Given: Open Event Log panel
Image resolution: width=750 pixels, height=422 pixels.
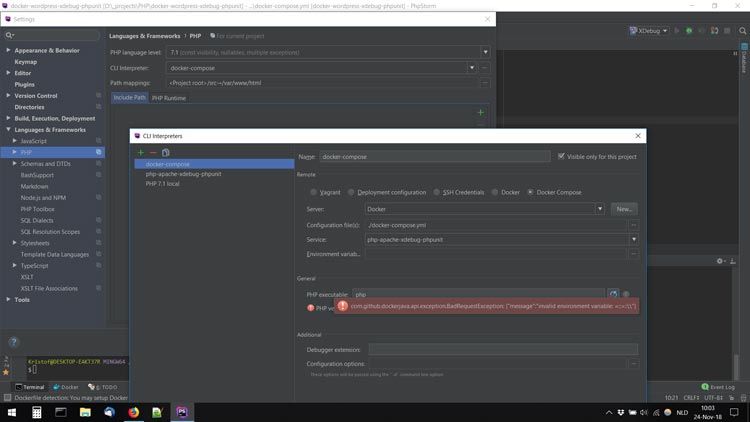Looking at the screenshot, I should 718,387.
